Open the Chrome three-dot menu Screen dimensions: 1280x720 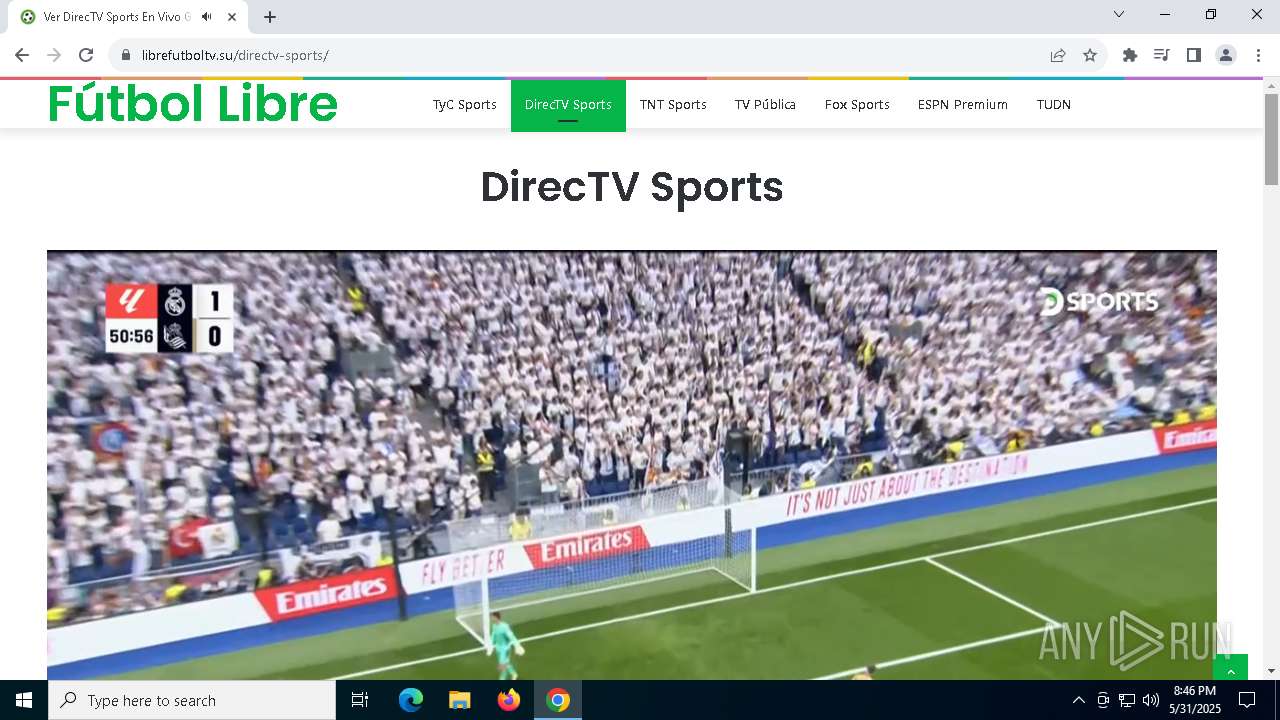pyautogui.click(x=1258, y=55)
